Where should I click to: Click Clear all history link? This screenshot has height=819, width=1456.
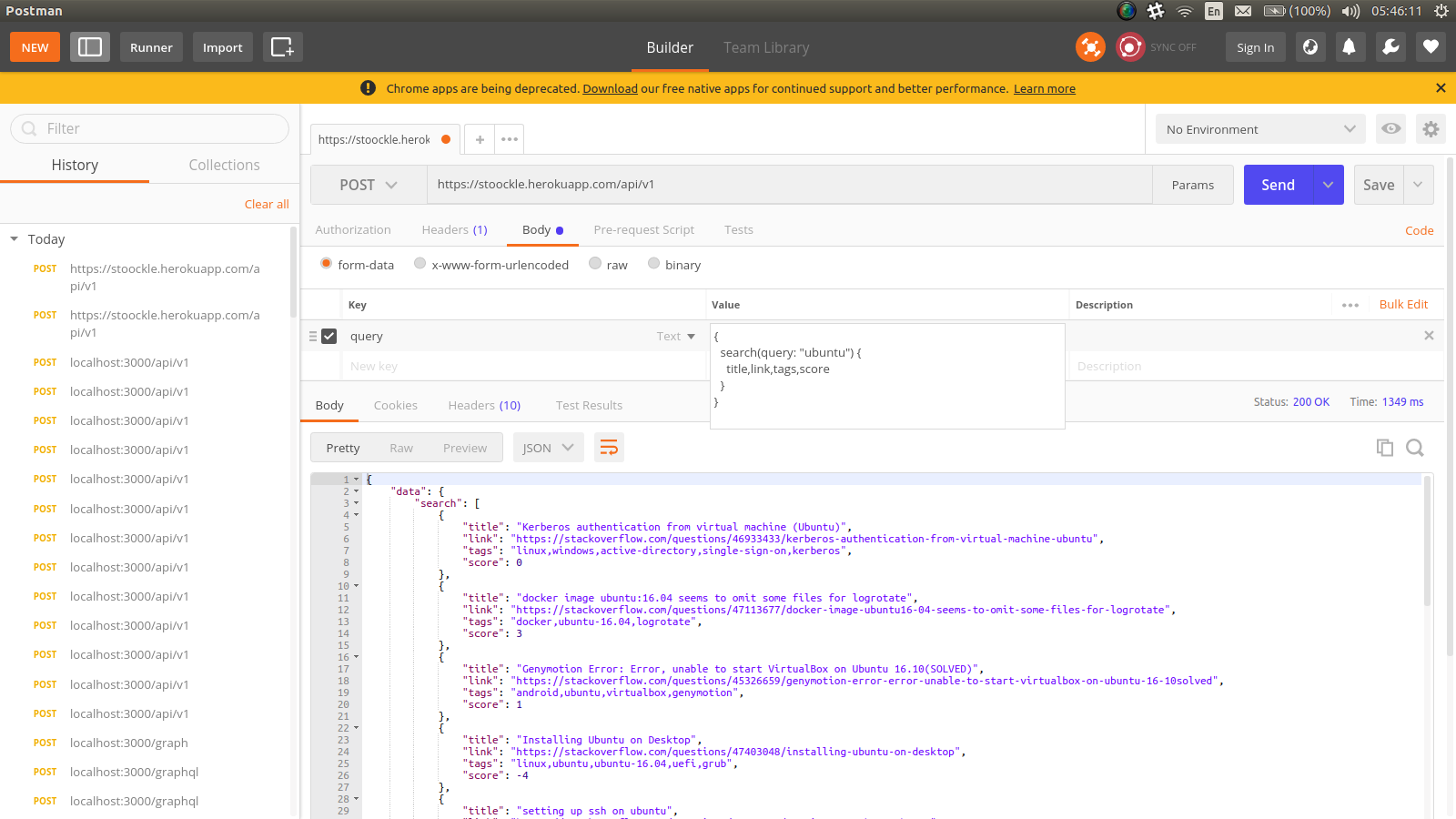pos(267,205)
